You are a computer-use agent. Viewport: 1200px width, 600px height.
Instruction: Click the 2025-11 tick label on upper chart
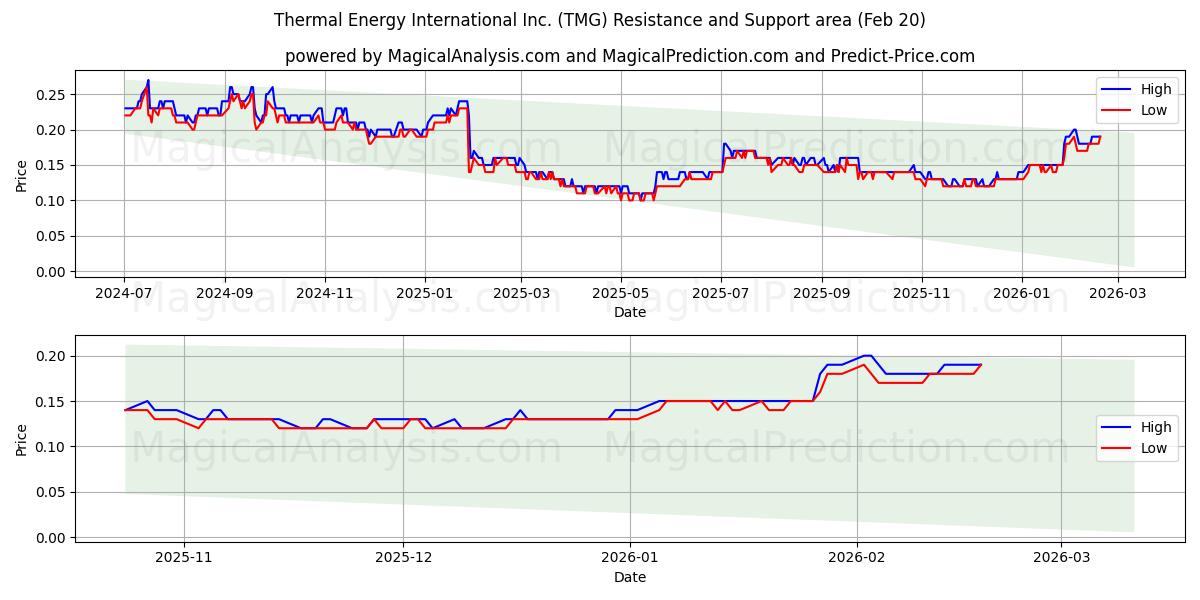coord(922,294)
